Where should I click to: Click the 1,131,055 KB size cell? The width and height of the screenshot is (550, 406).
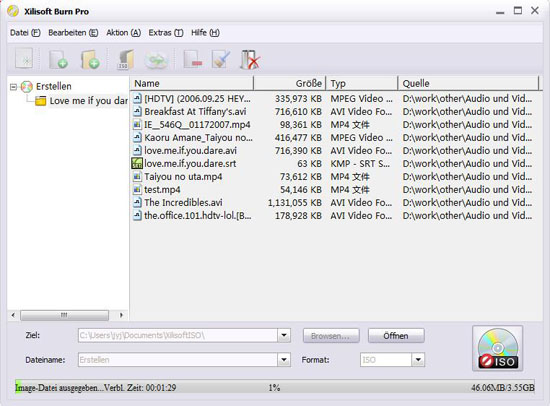(295, 202)
